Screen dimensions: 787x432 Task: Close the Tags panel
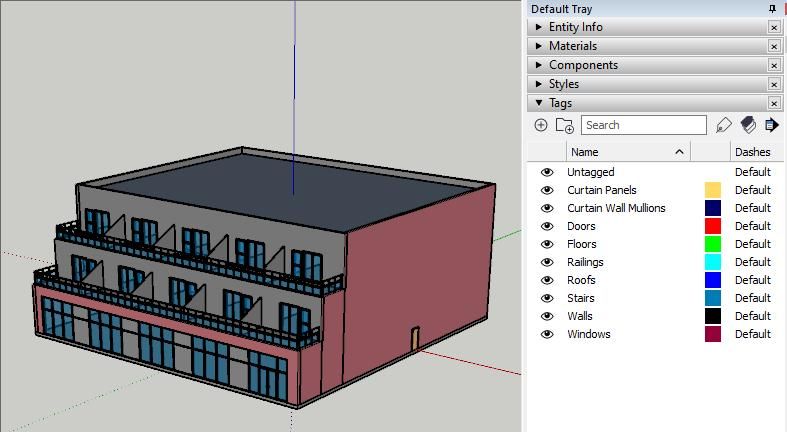point(774,104)
